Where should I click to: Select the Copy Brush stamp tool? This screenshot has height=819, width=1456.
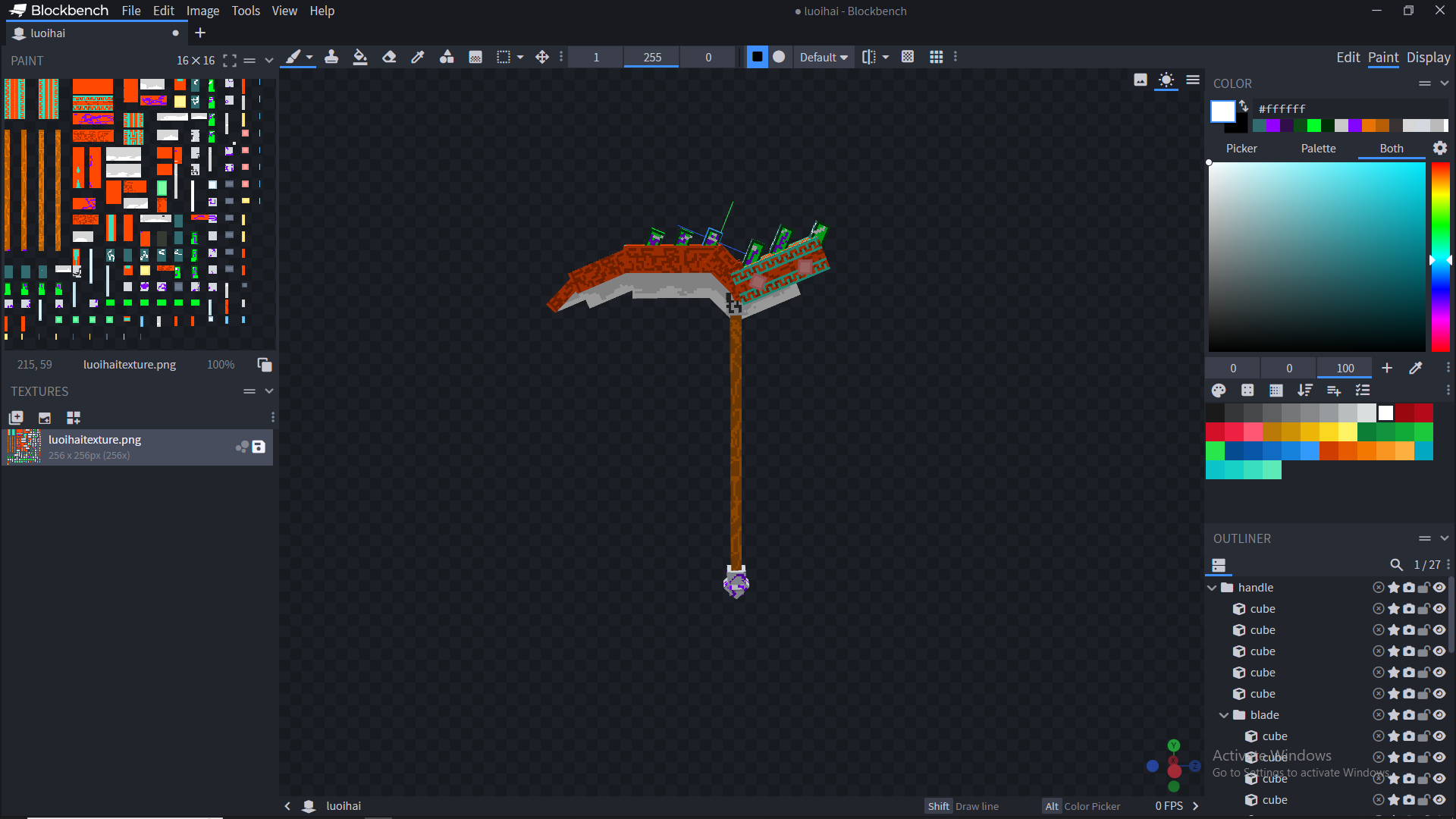pos(331,57)
